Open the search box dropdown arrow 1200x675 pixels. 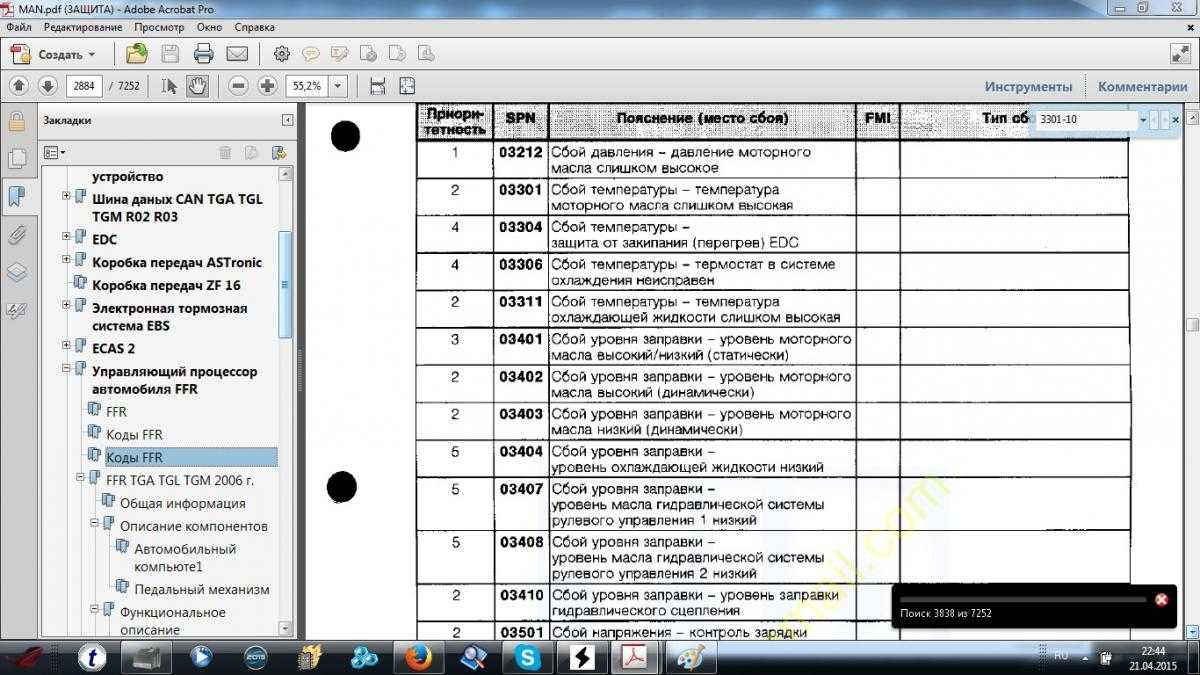pos(1143,120)
